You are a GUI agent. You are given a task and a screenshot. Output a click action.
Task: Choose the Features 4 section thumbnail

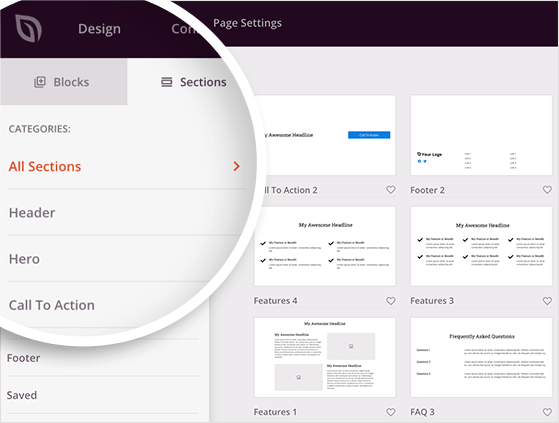(x=325, y=246)
